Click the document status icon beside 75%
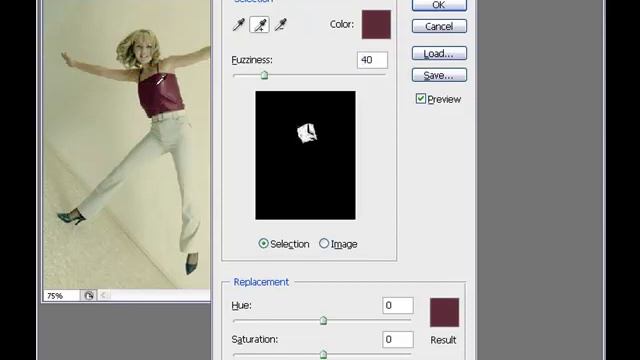This screenshot has width=640, height=360. point(89,296)
